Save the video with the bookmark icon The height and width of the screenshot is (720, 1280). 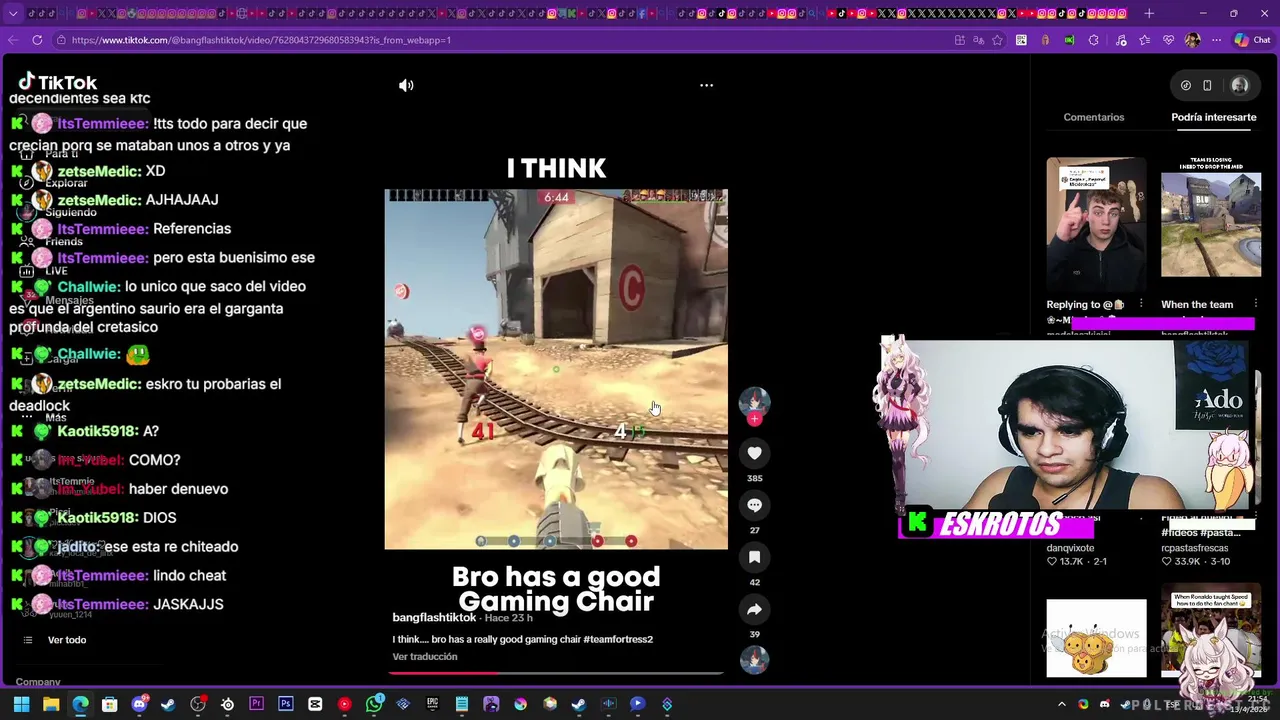coord(755,557)
